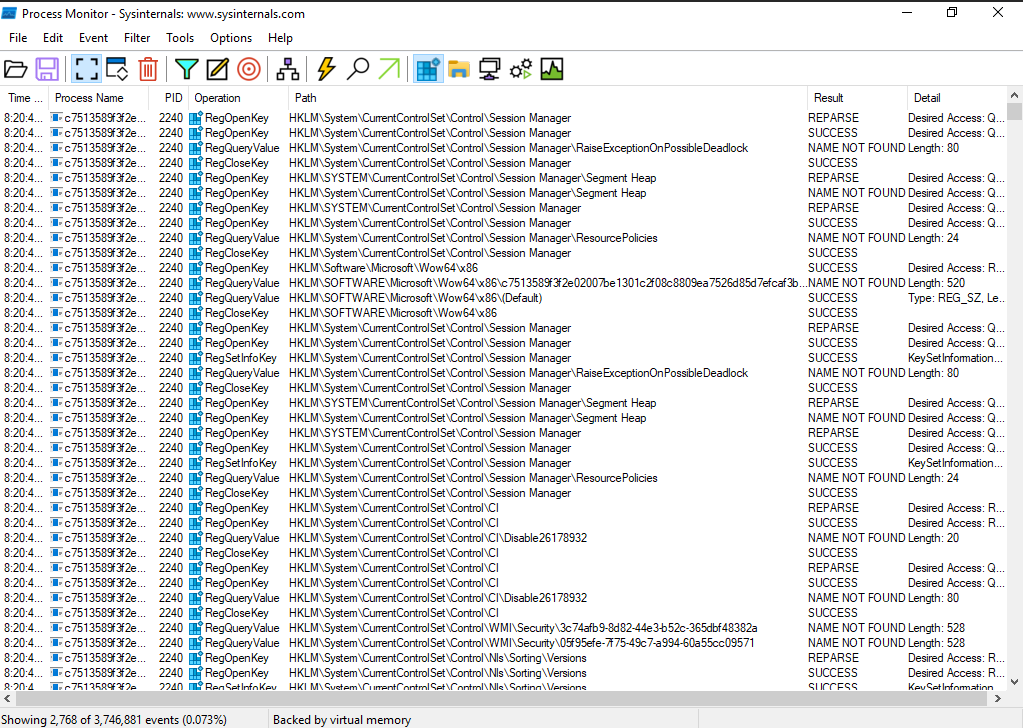Select the Nls\Sorting\Versions REPARSE row

(x=504, y=658)
